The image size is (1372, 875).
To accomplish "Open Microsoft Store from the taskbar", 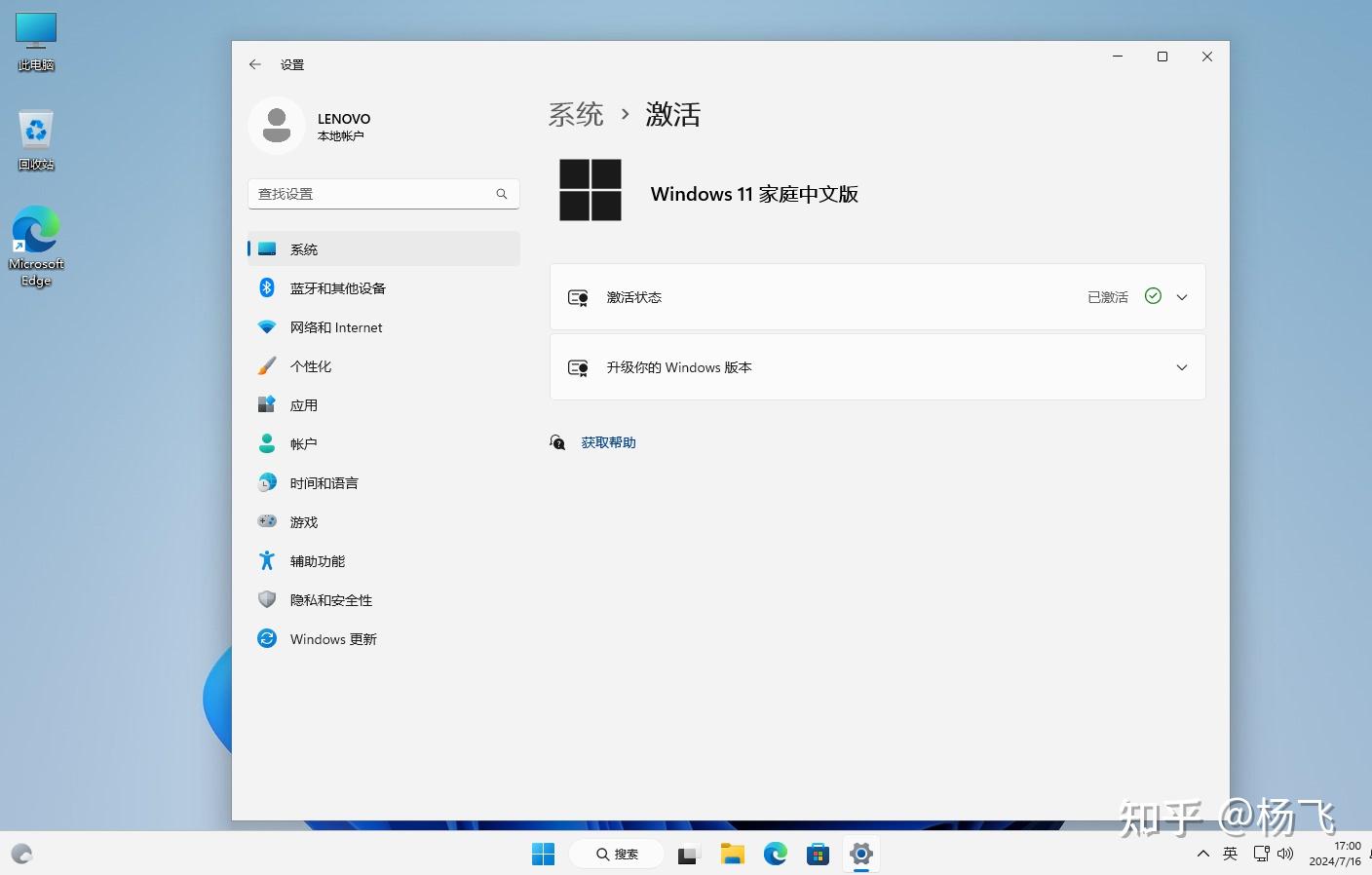I will (818, 854).
